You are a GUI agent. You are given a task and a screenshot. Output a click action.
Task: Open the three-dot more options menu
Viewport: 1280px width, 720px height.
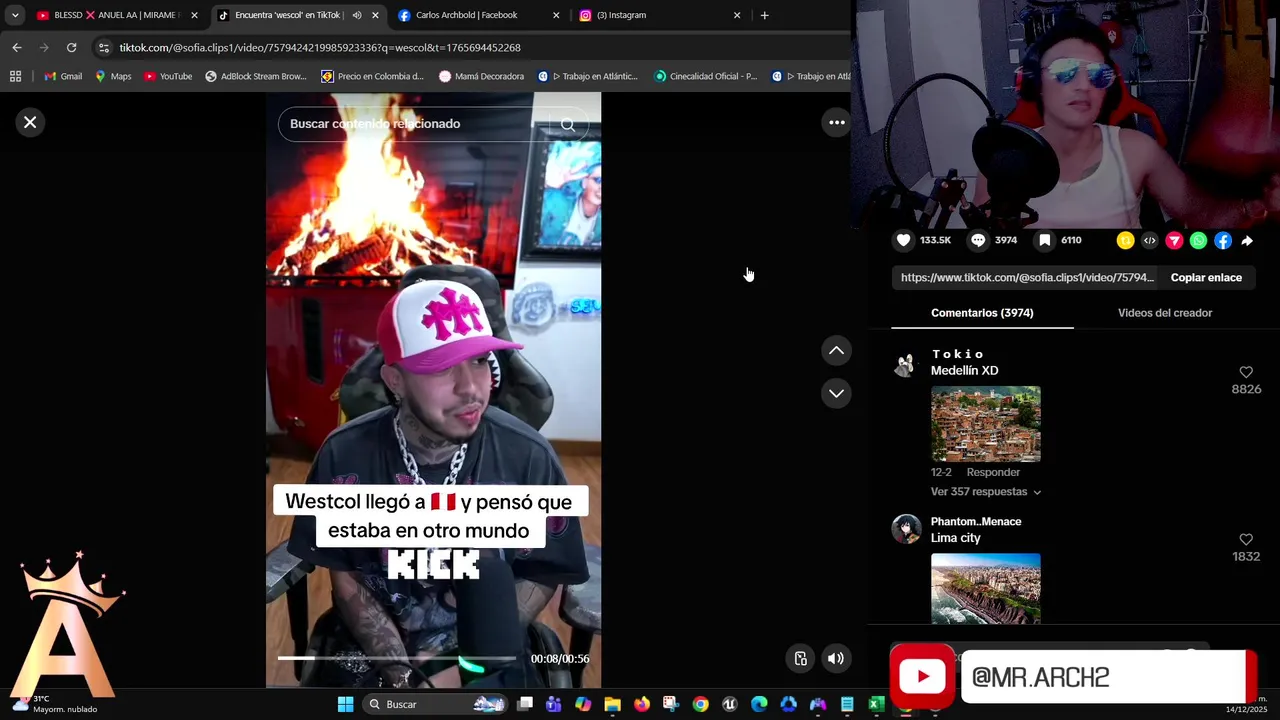837,122
